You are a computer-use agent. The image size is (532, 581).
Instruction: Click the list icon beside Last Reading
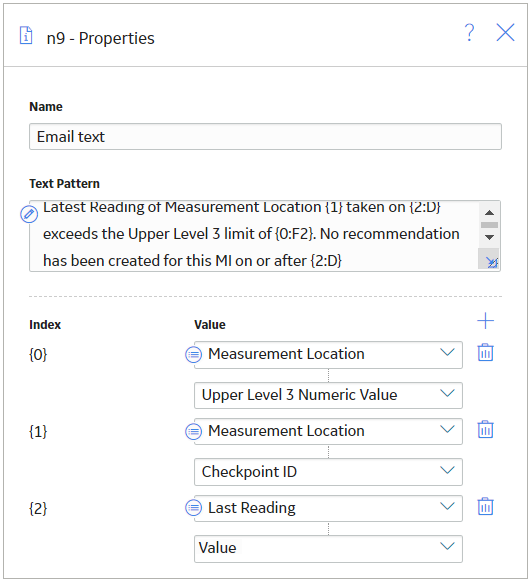coord(193,508)
